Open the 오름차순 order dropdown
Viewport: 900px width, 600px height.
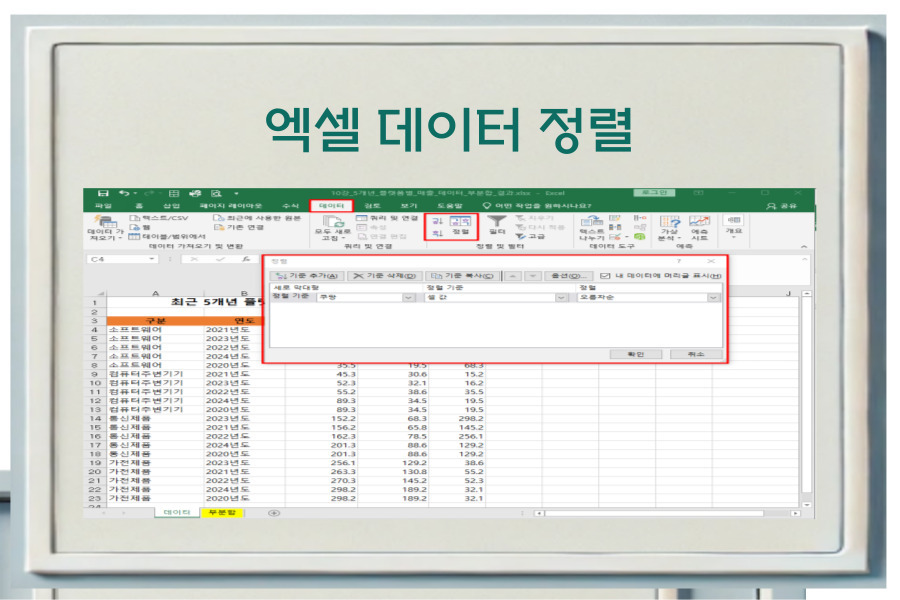713,297
